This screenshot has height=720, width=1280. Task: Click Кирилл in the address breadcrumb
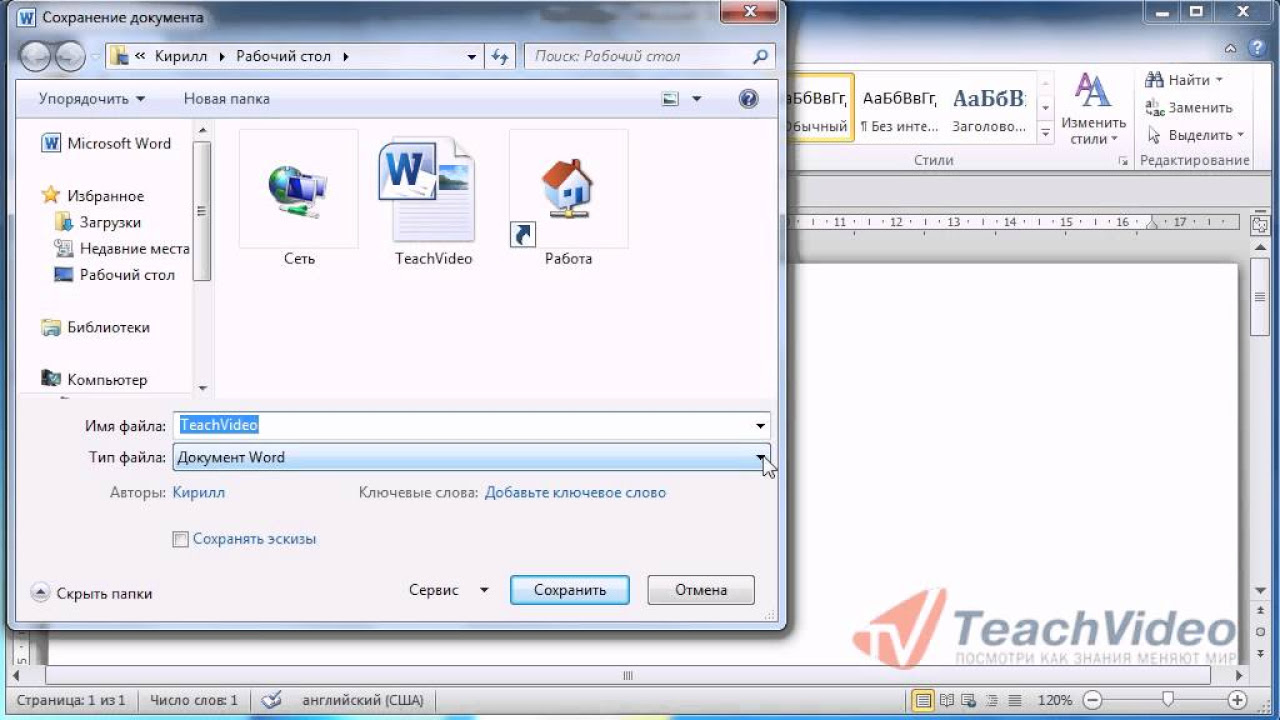180,57
